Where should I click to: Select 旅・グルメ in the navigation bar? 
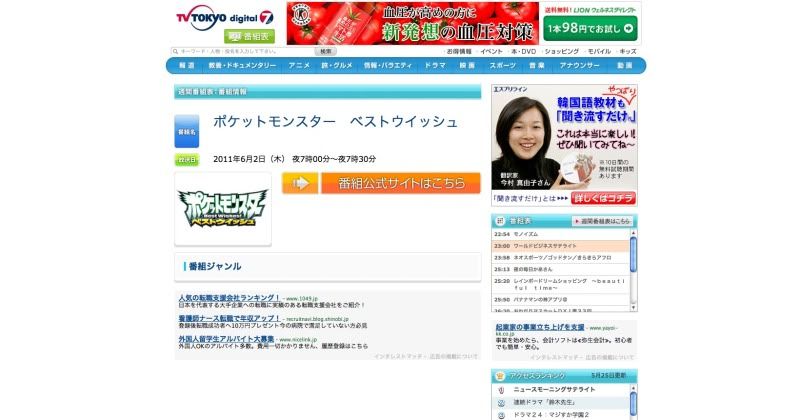coord(337,65)
